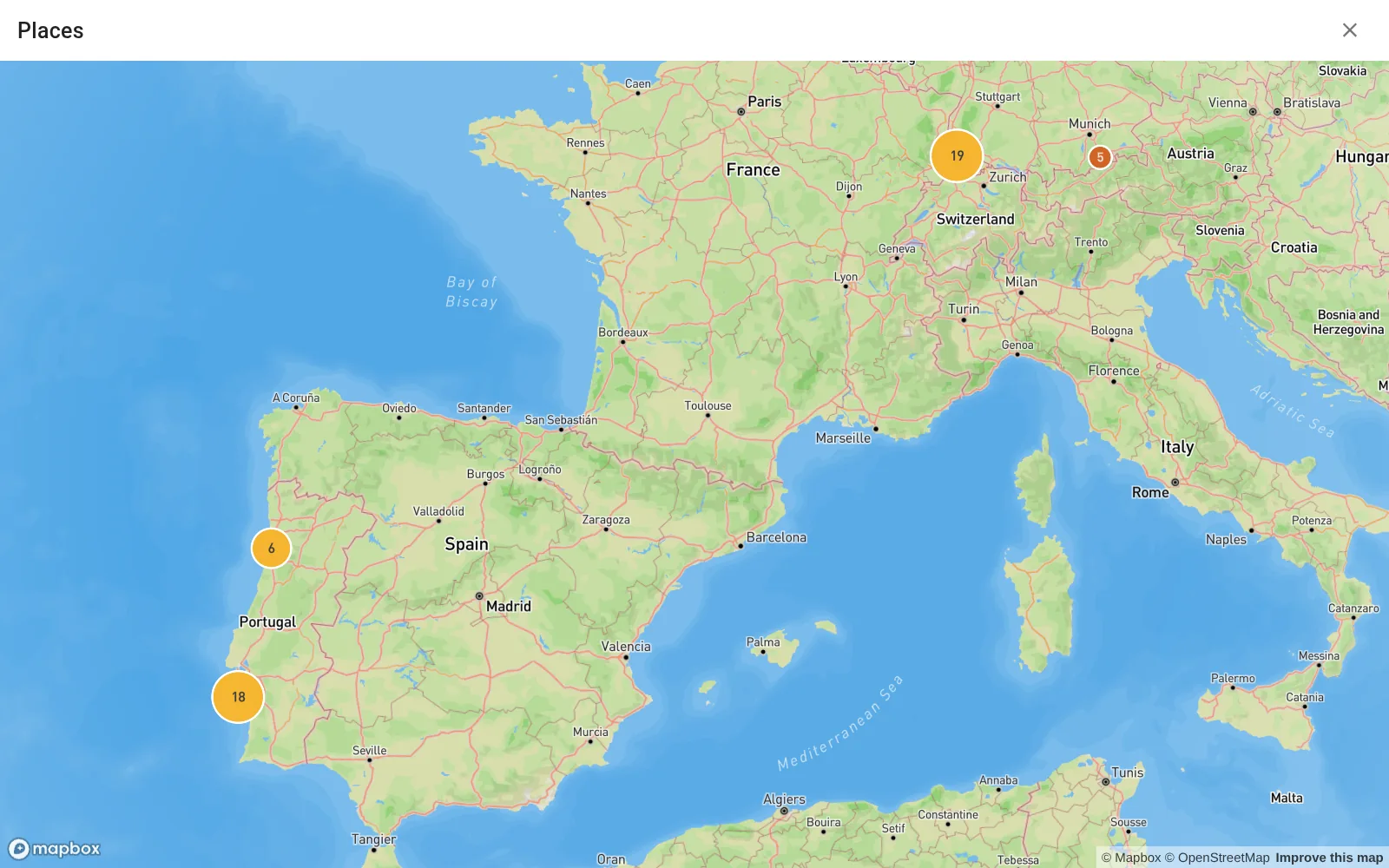
Task: Click the Rome city label
Action: (1150, 492)
